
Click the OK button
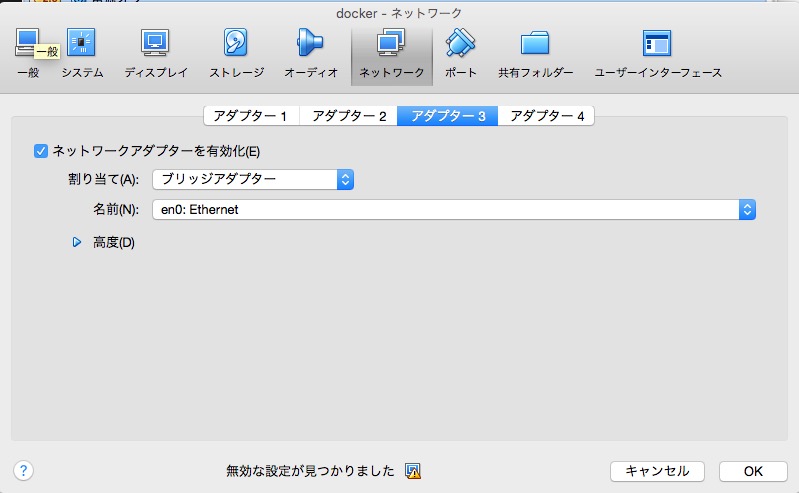[x=753, y=471]
